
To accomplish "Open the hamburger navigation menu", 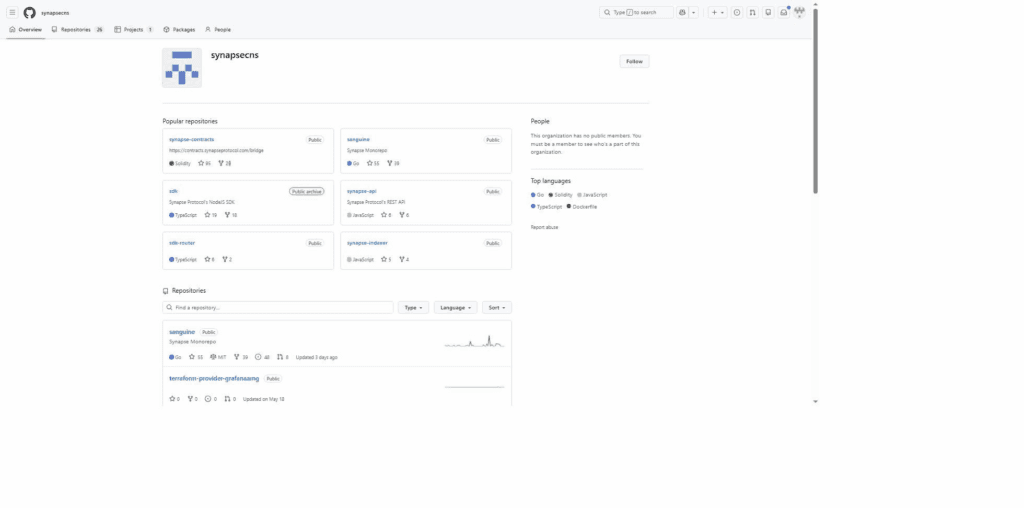I will [x=12, y=12].
